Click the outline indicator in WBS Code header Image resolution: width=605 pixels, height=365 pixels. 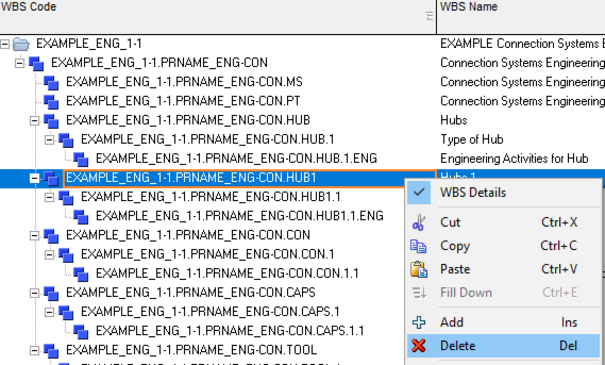pos(429,16)
